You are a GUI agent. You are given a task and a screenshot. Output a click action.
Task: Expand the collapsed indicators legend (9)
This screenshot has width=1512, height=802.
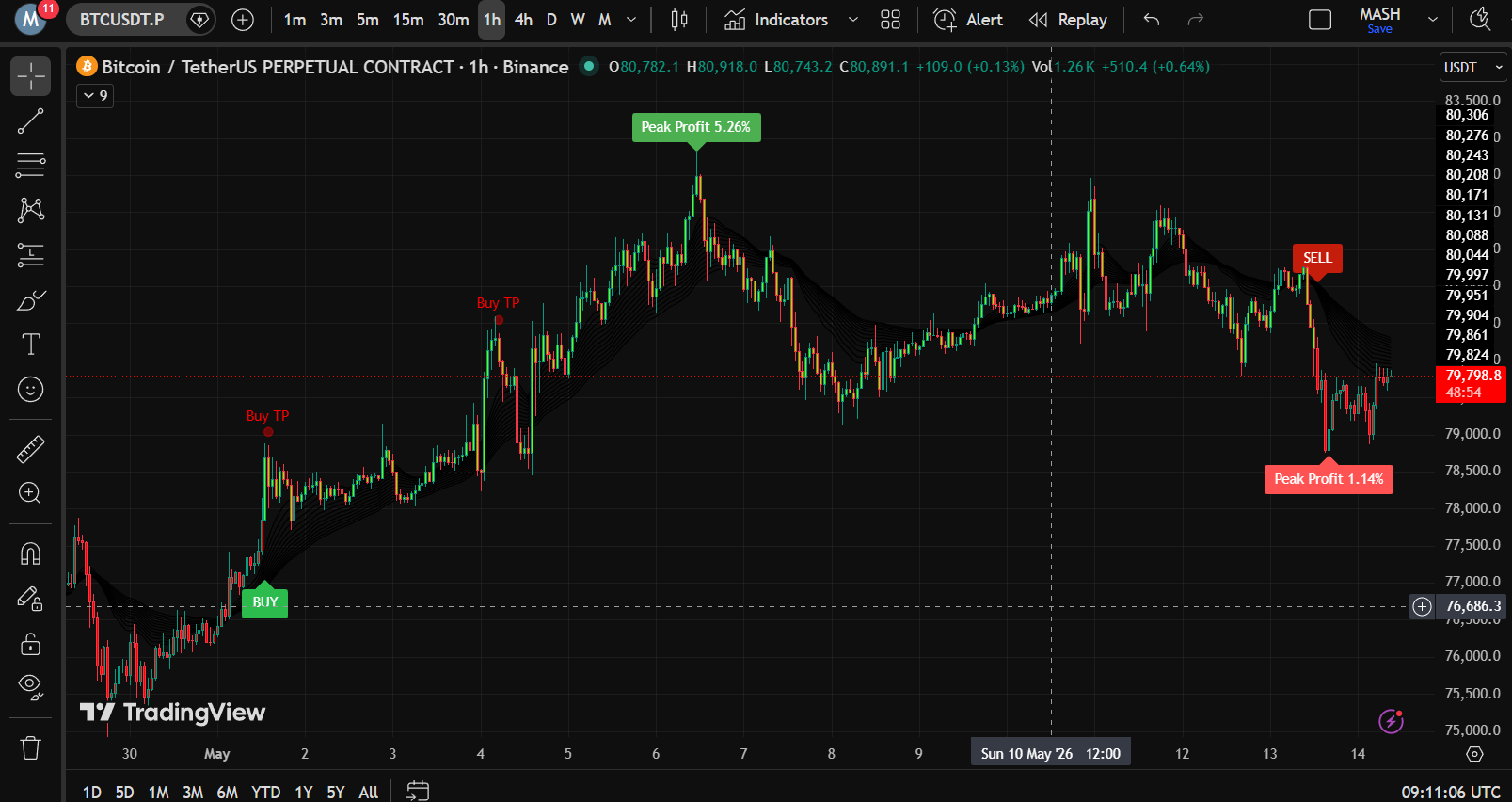pos(95,95)
